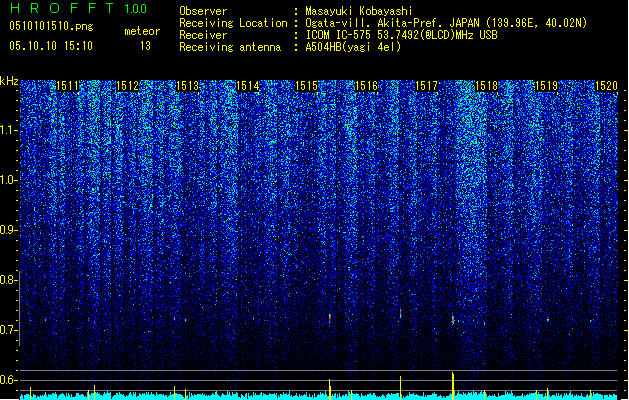
Task: Click the 1514 time label
Action: 248,86
